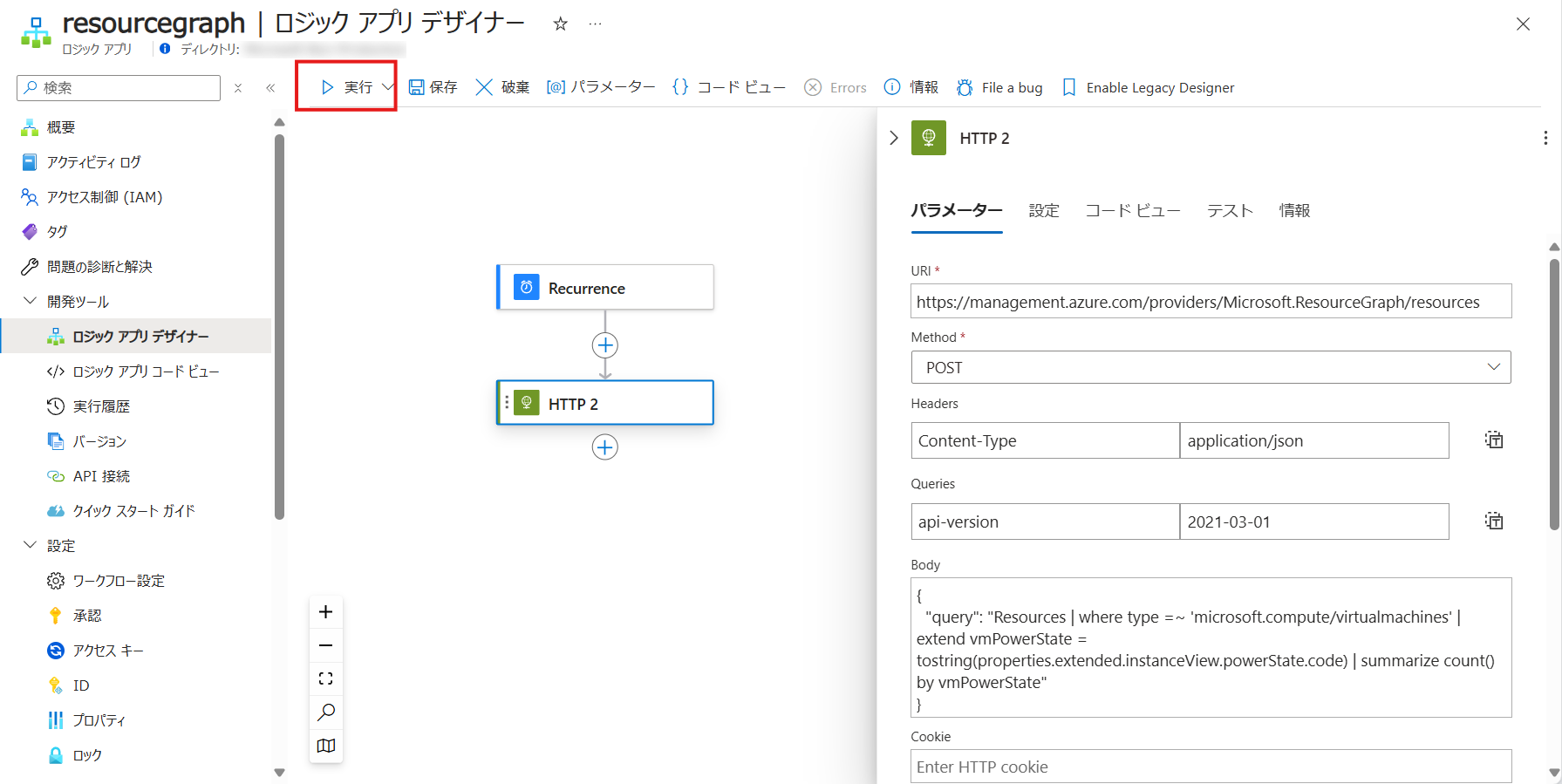Switch to the 情報 tab in the panel

tap(1295, 210)
